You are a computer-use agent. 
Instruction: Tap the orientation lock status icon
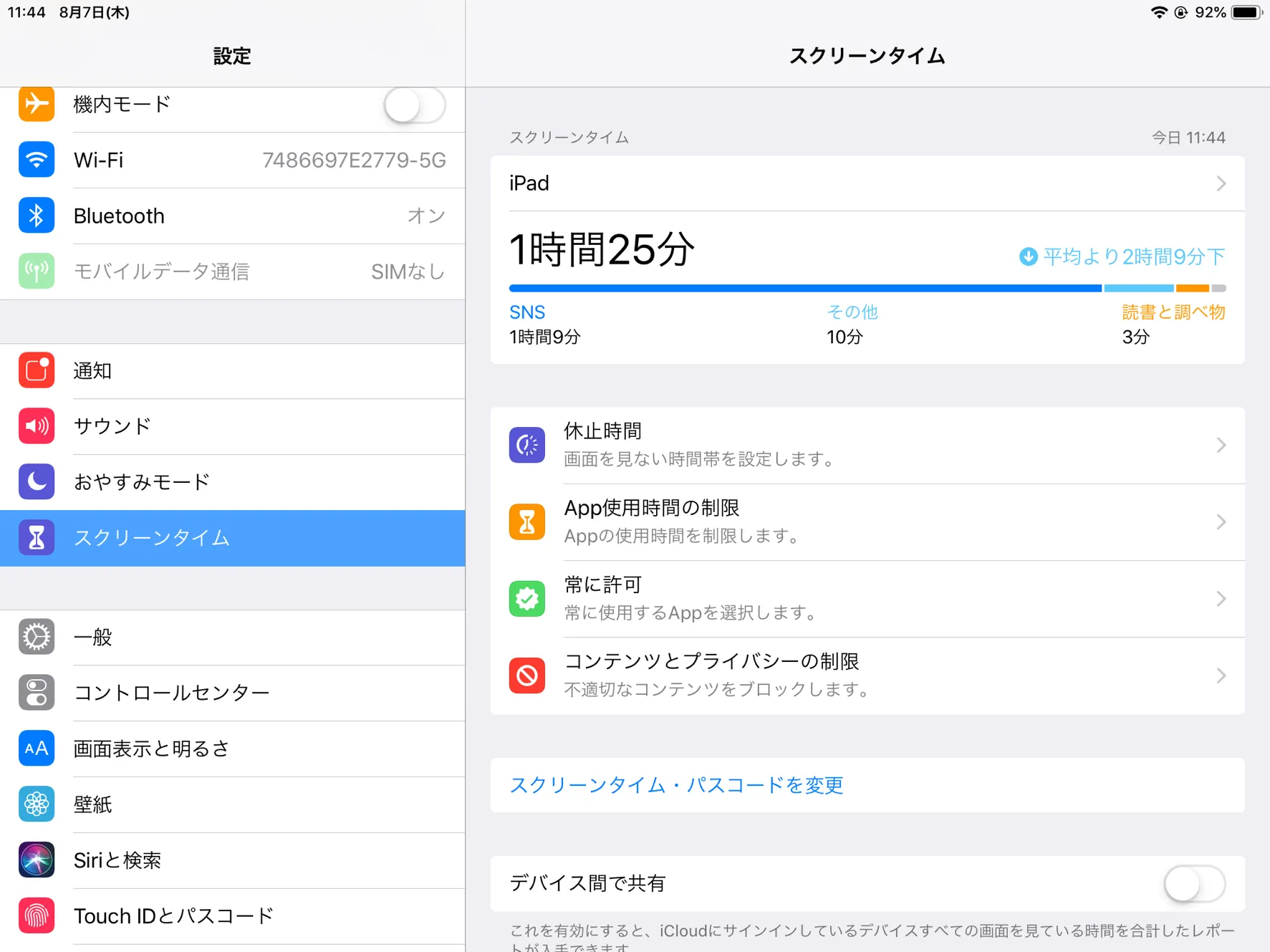pyautogui.click(x=1181, y=12)
